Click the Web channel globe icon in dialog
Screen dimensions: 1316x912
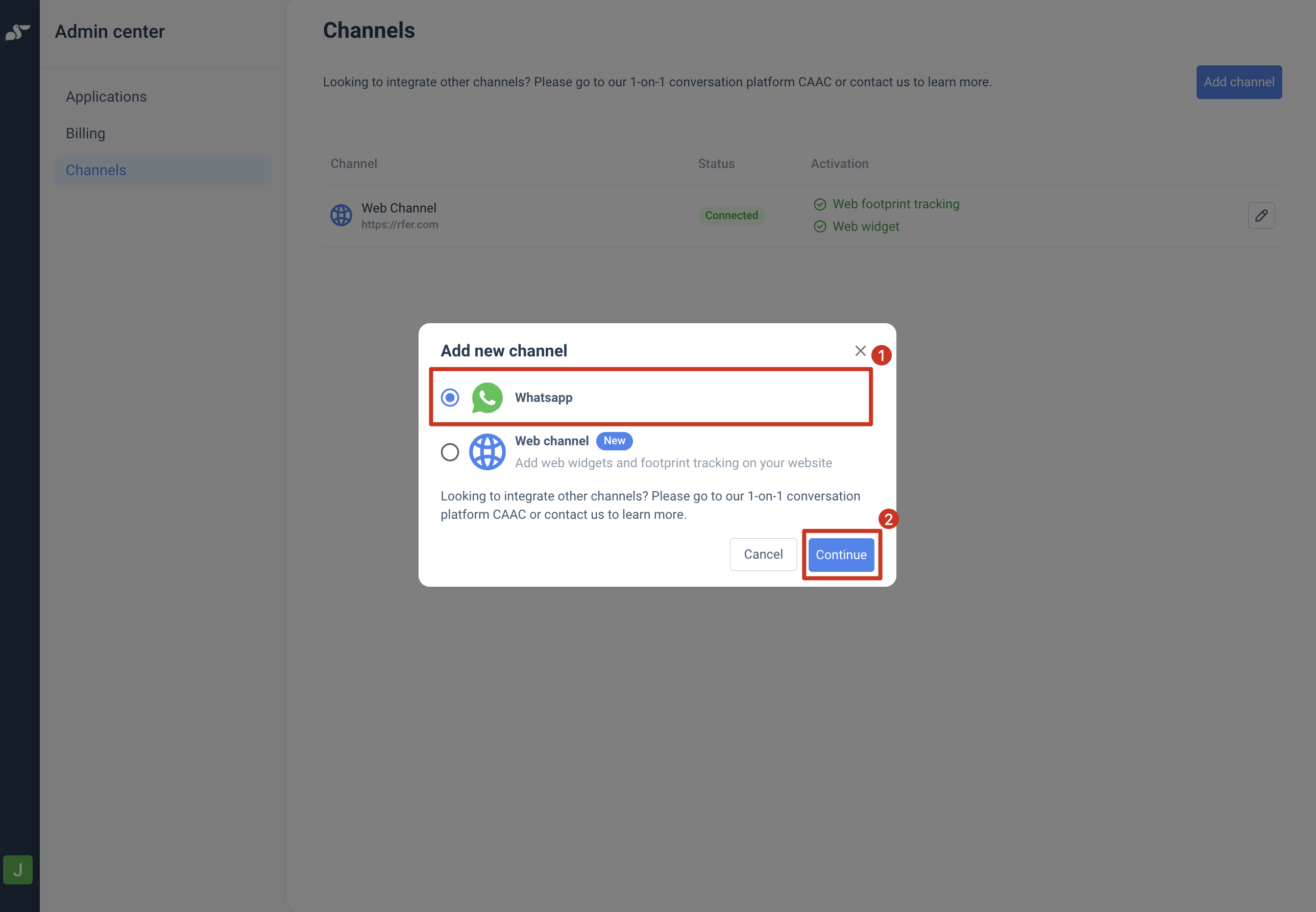(x=487, y=452)
